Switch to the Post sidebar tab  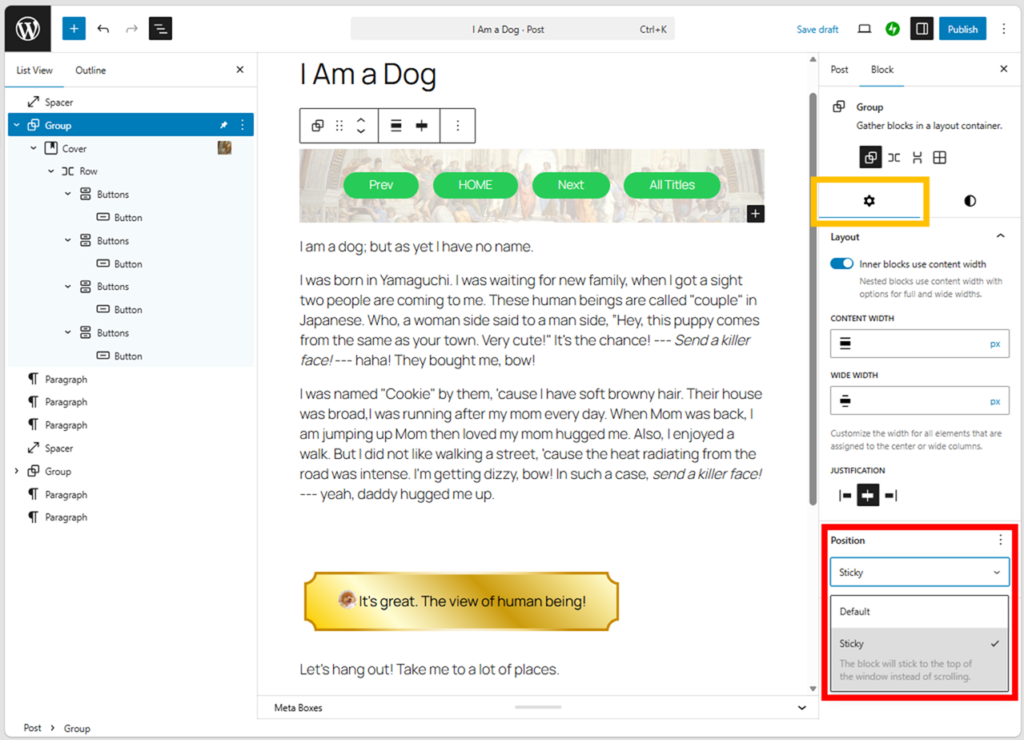tap(839, 70)
